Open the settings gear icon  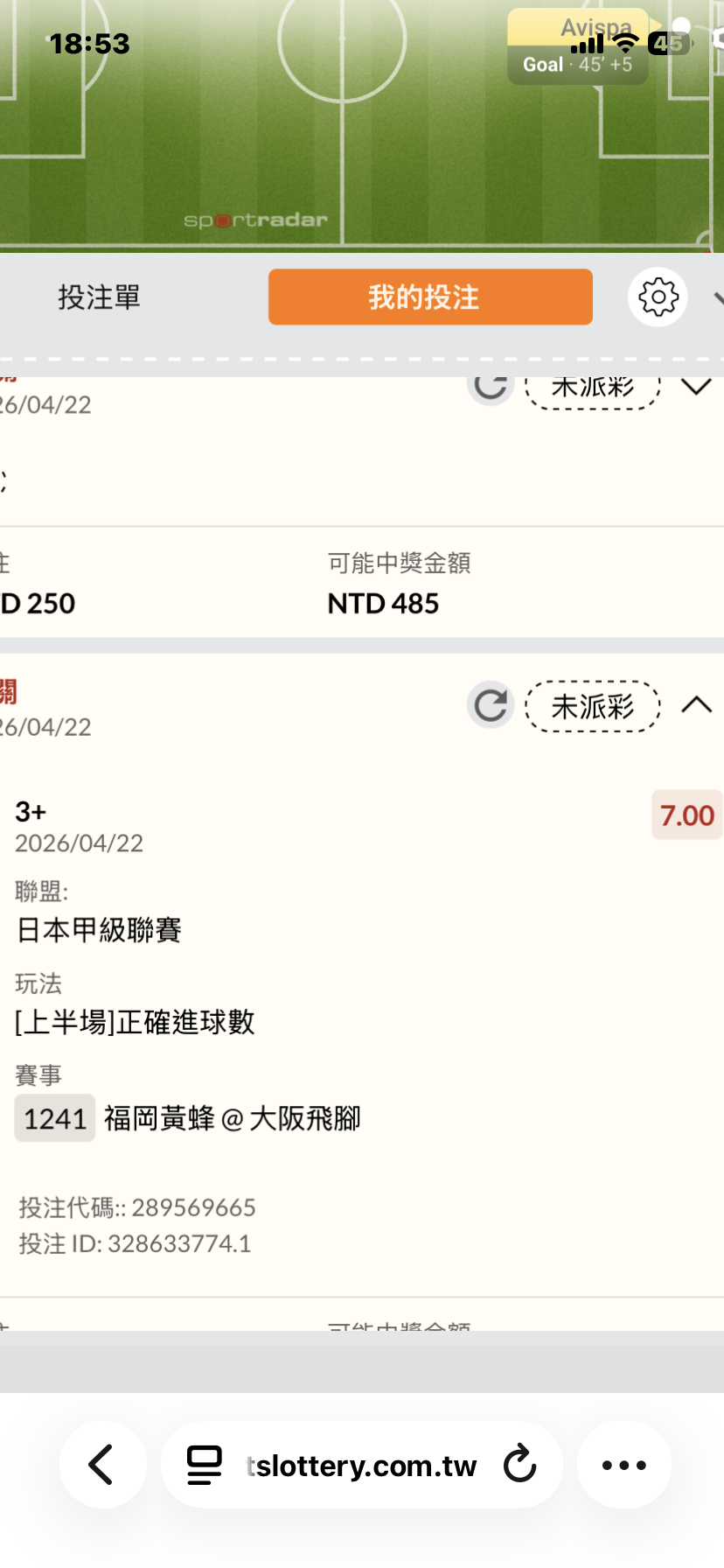658,297
